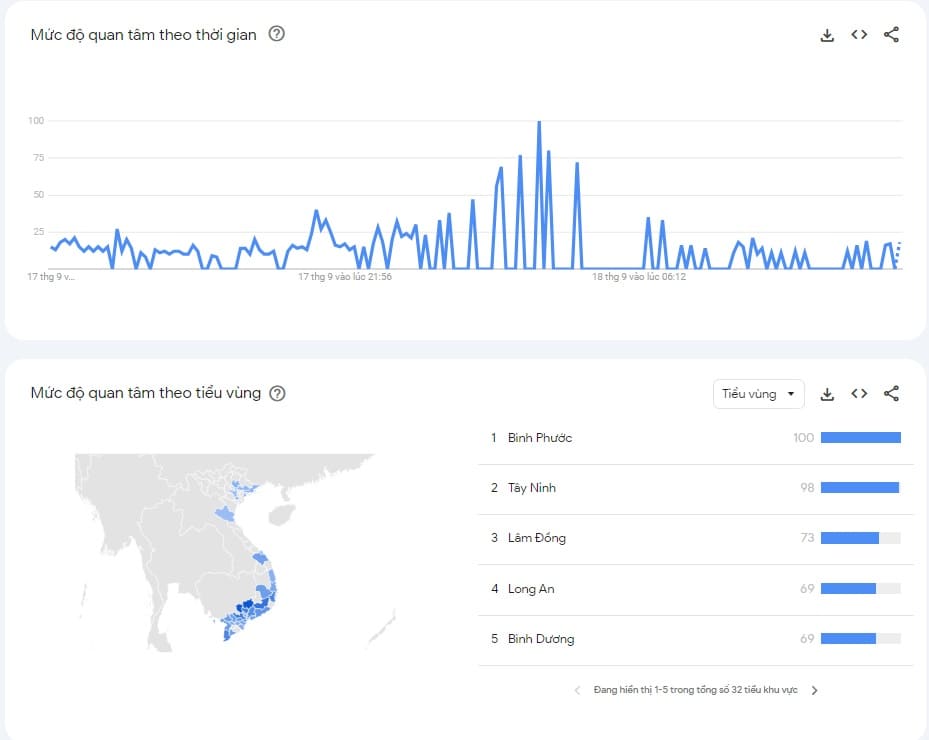
Task: Open help for interest by subregion
Action: [278, 393]
